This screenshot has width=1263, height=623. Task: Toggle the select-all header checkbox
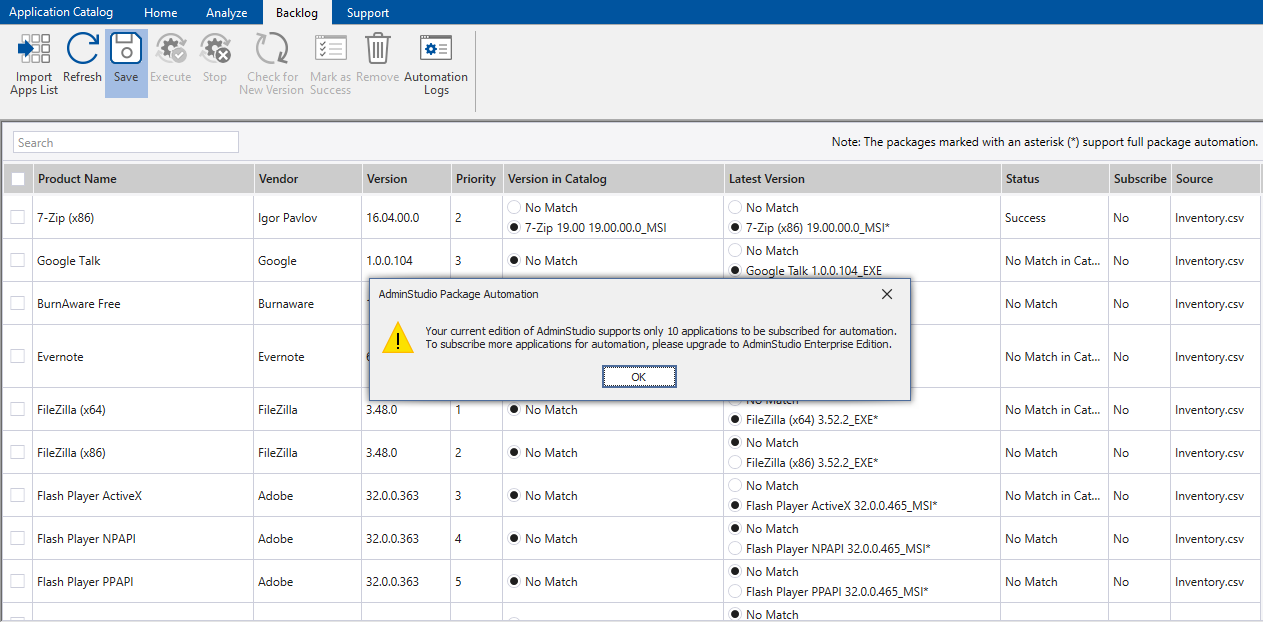pos(18,179)
